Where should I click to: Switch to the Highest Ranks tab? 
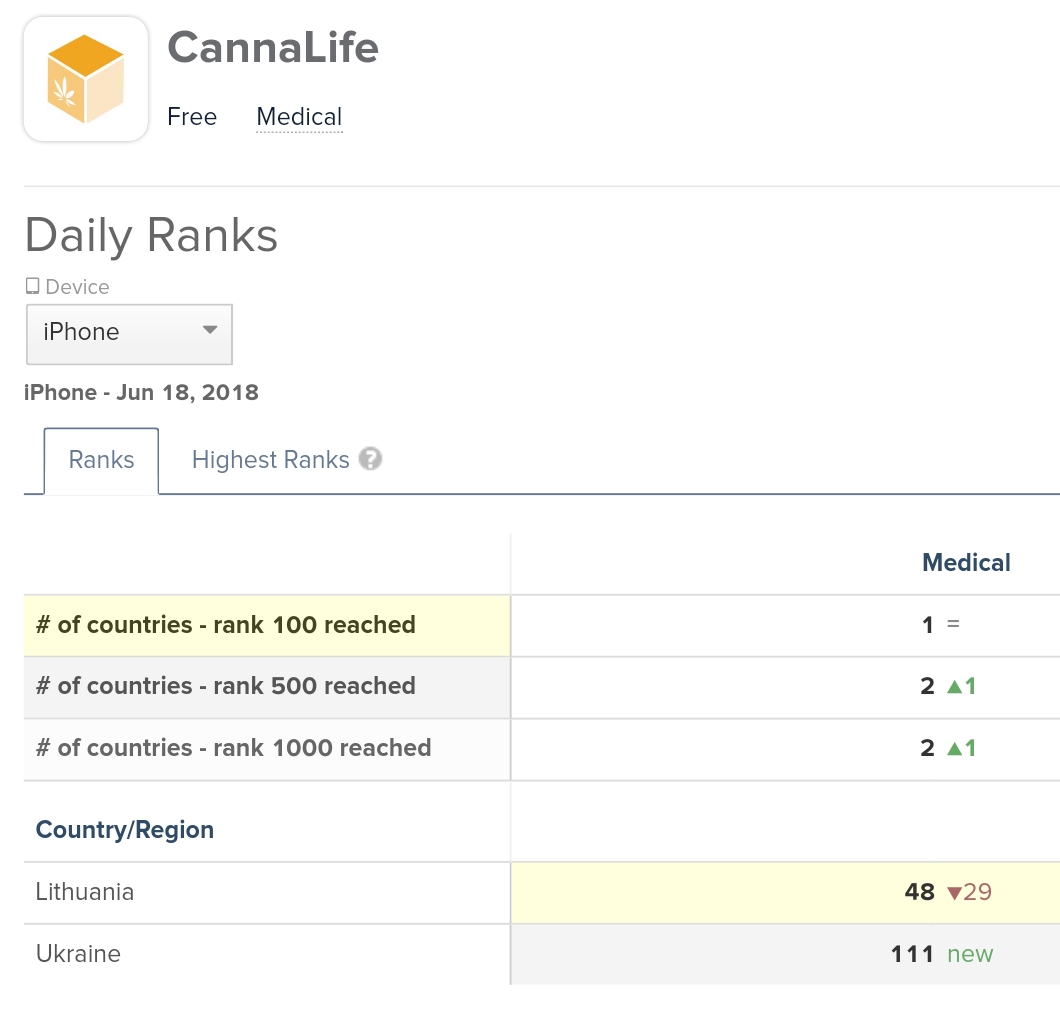pos(270,459)
